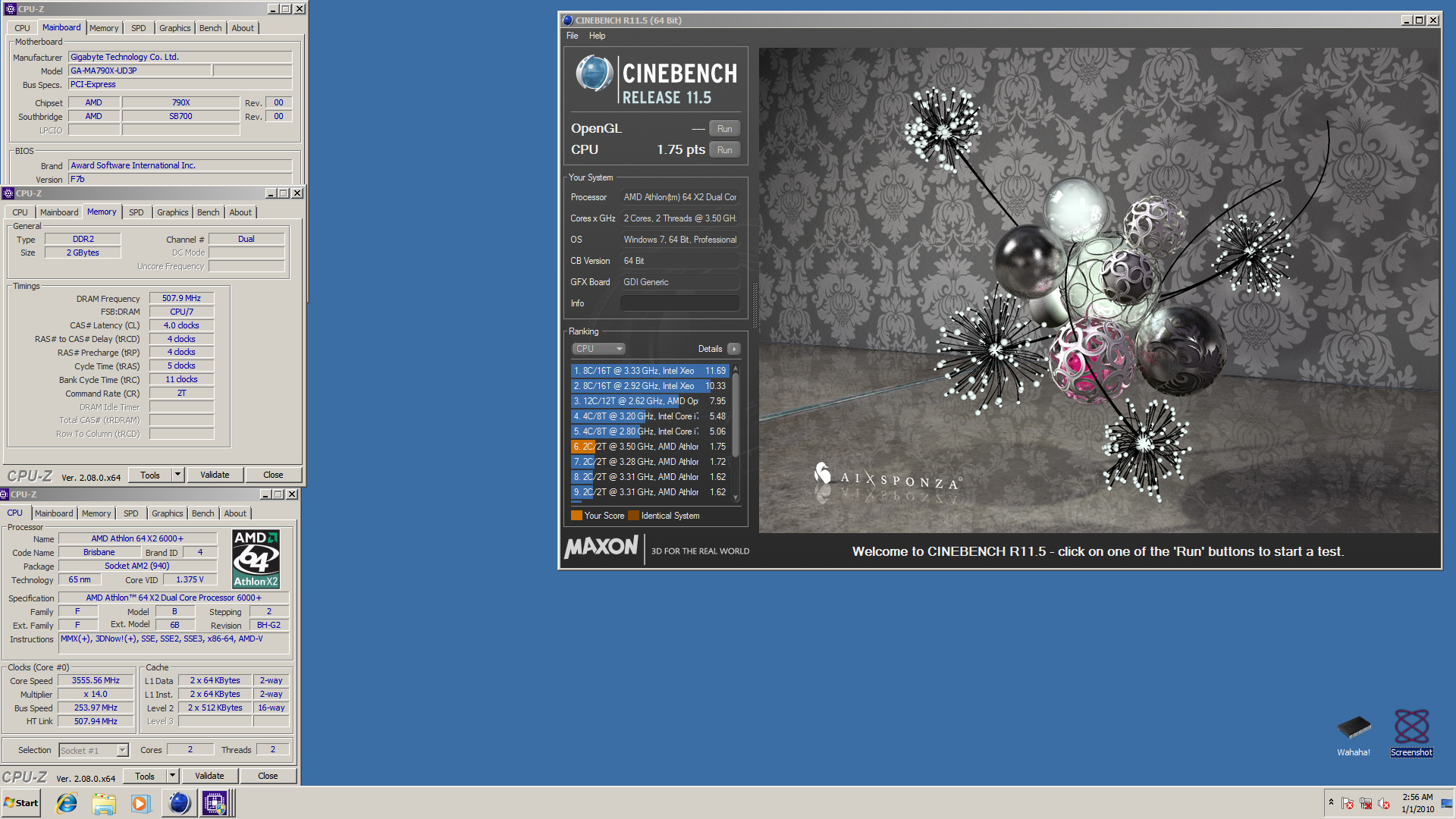The height and width of the screenshot is (819, 1456).
Task: Select ranking row 2C/2T @ 3.50 GHz
Action: (650, 447)
